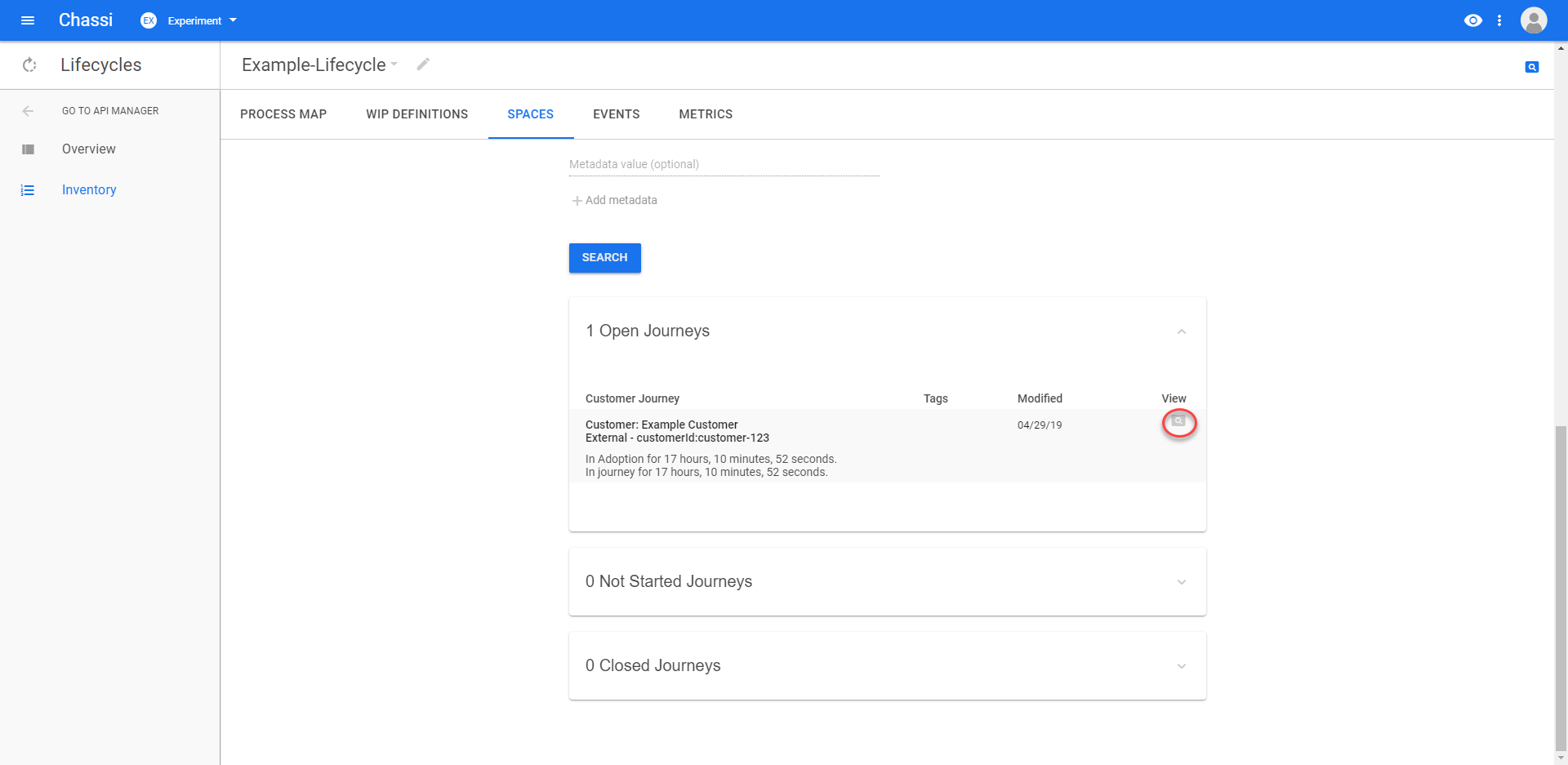This screenshot has height=765, width=1568.
Task: Click the Tags column header
Action: pyautogui.click(x=936, y=398)
